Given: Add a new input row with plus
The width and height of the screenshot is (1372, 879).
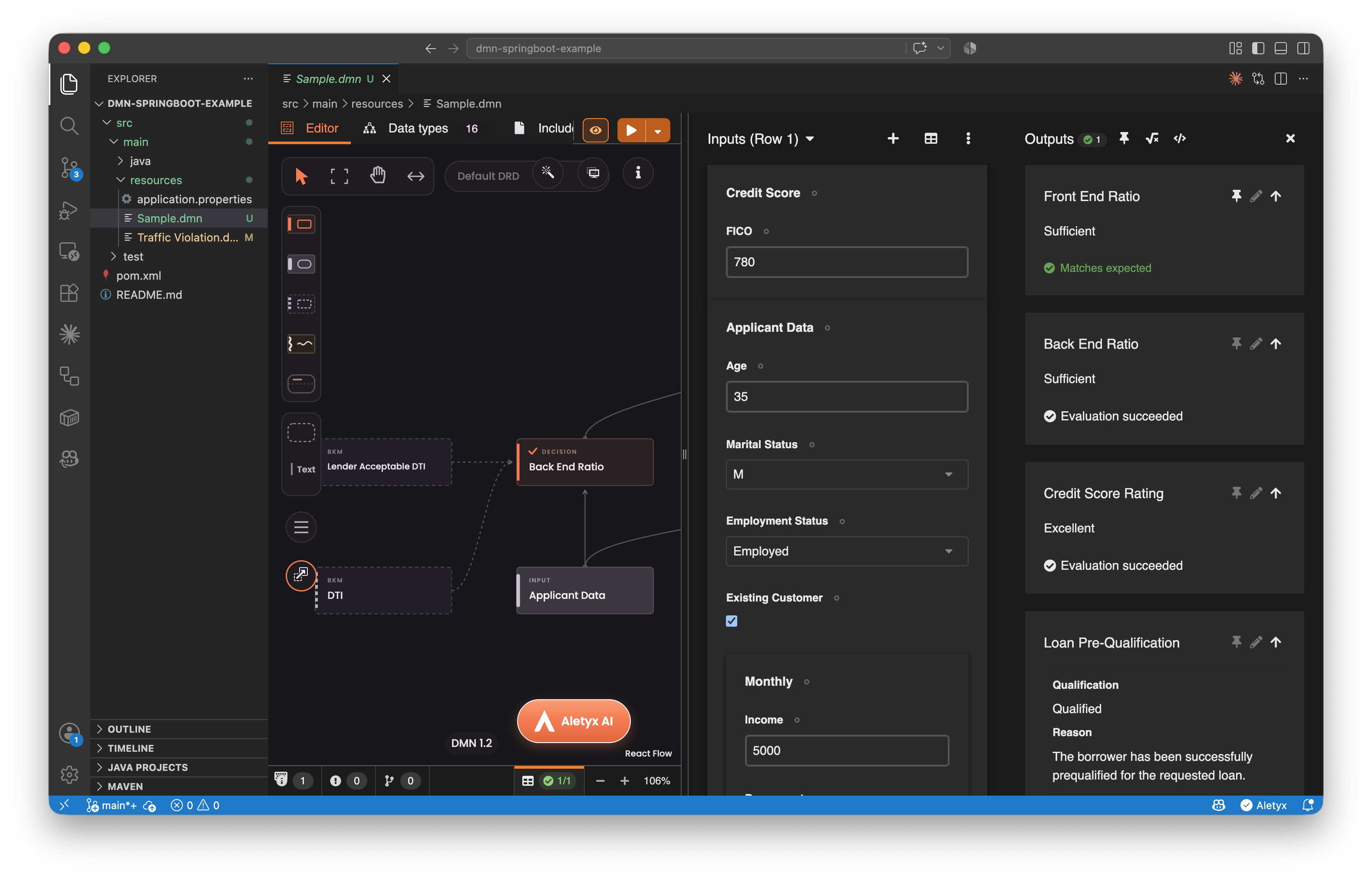Looking at the screenshot, I should pyautogui.click(x=893, y=139).
